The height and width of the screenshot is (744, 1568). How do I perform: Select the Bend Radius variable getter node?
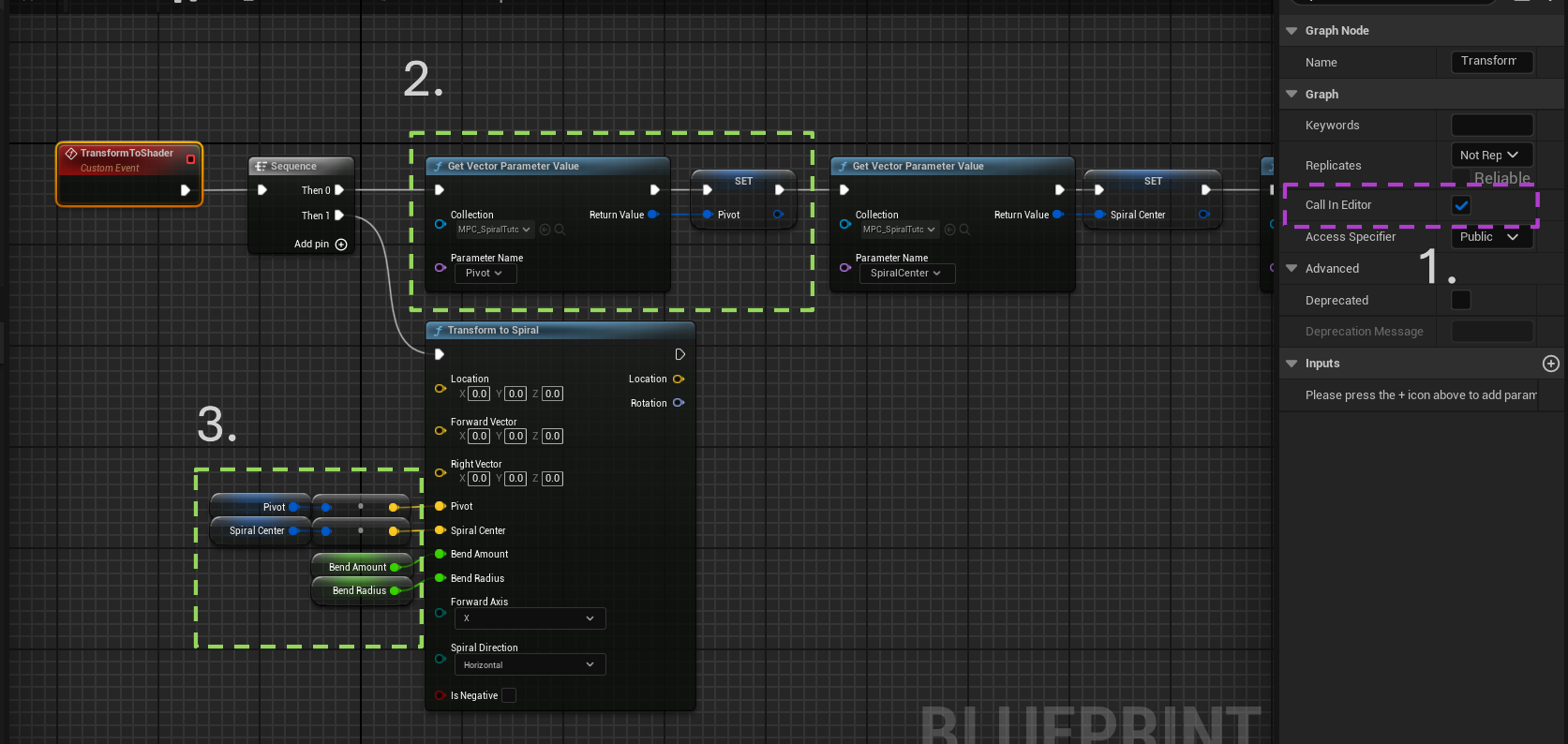(362, 591)
